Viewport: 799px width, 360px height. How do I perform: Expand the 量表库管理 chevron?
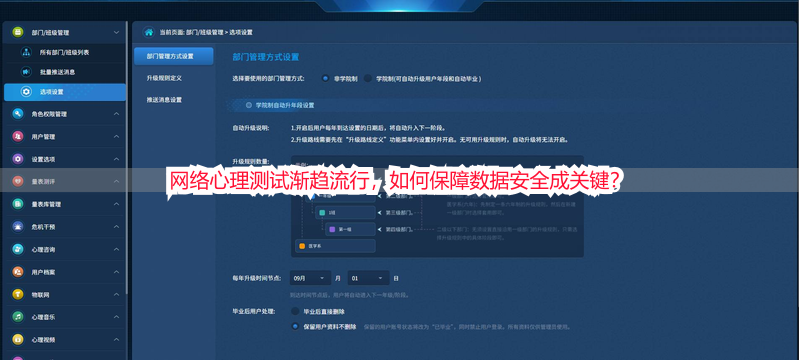coord(116,204)
